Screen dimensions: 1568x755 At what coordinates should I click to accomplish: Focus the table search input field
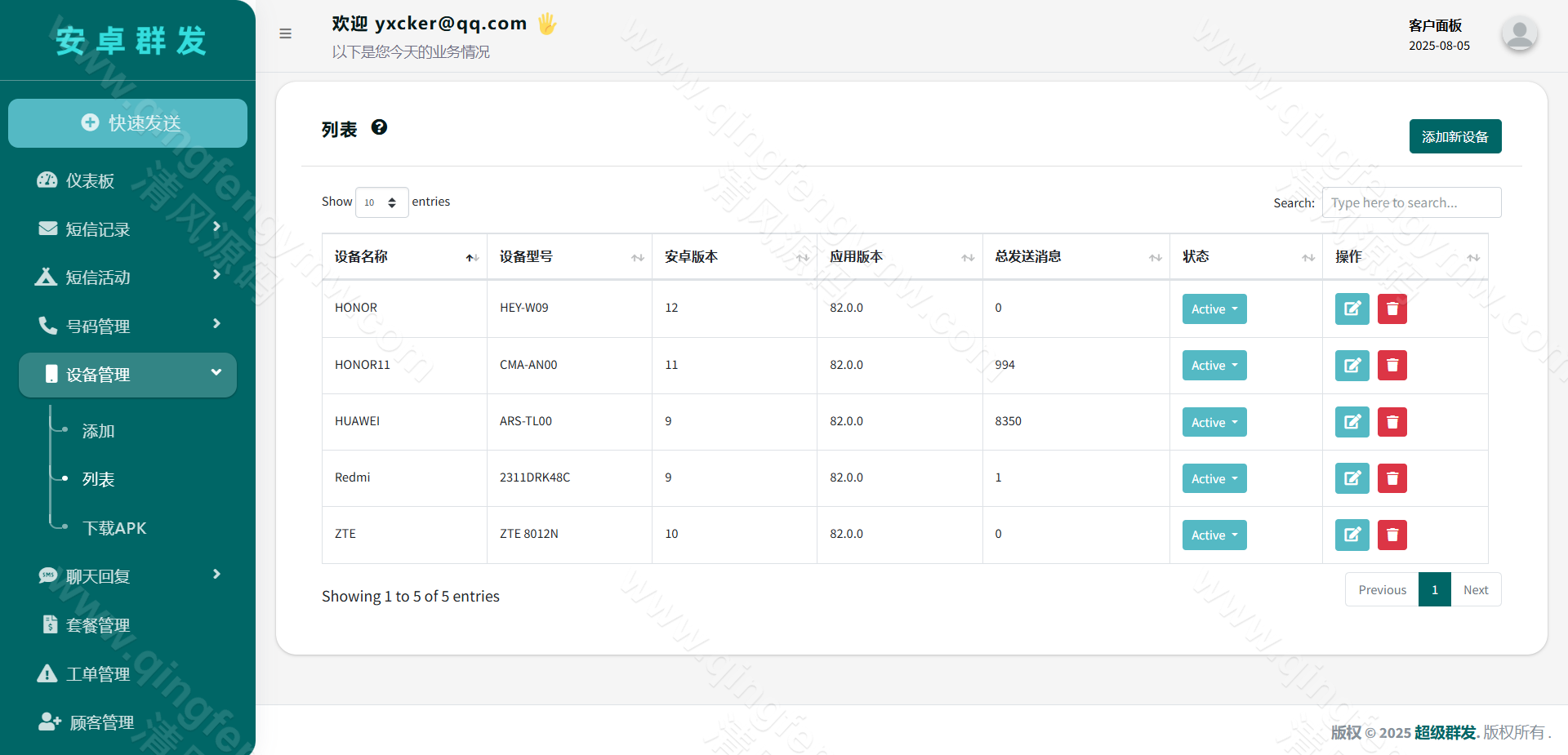click(x=1411, y=202)
